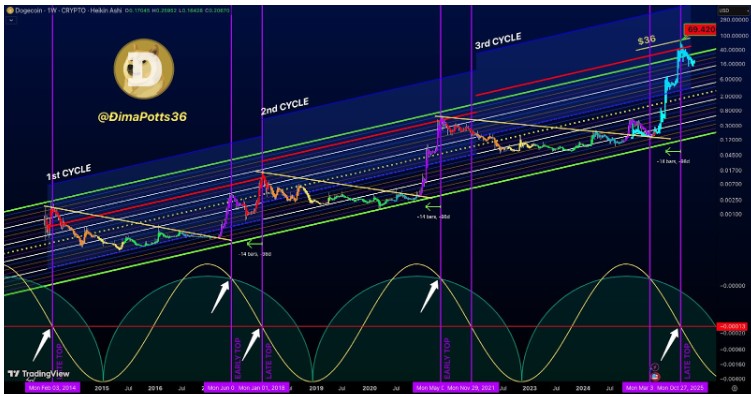Viewport: 751px width, 397px height.
Task: Select the Mon Feb 03, 2014 date marker
Action: (52, 387)
